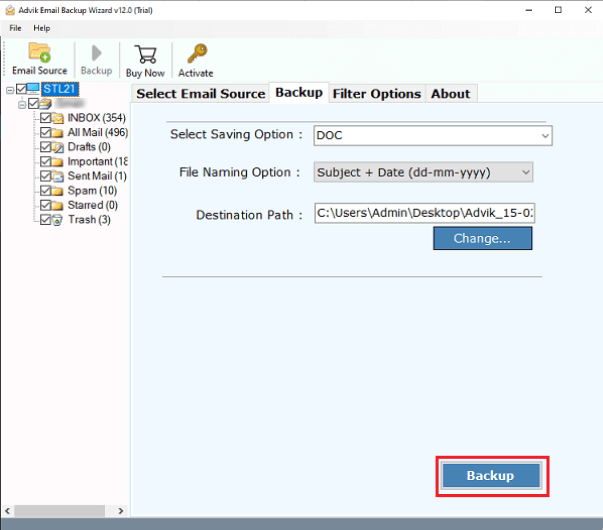Uncheck the Drafts (0) checkbox
This screenshot has height=530, width=603.
(x=45, y=147)
